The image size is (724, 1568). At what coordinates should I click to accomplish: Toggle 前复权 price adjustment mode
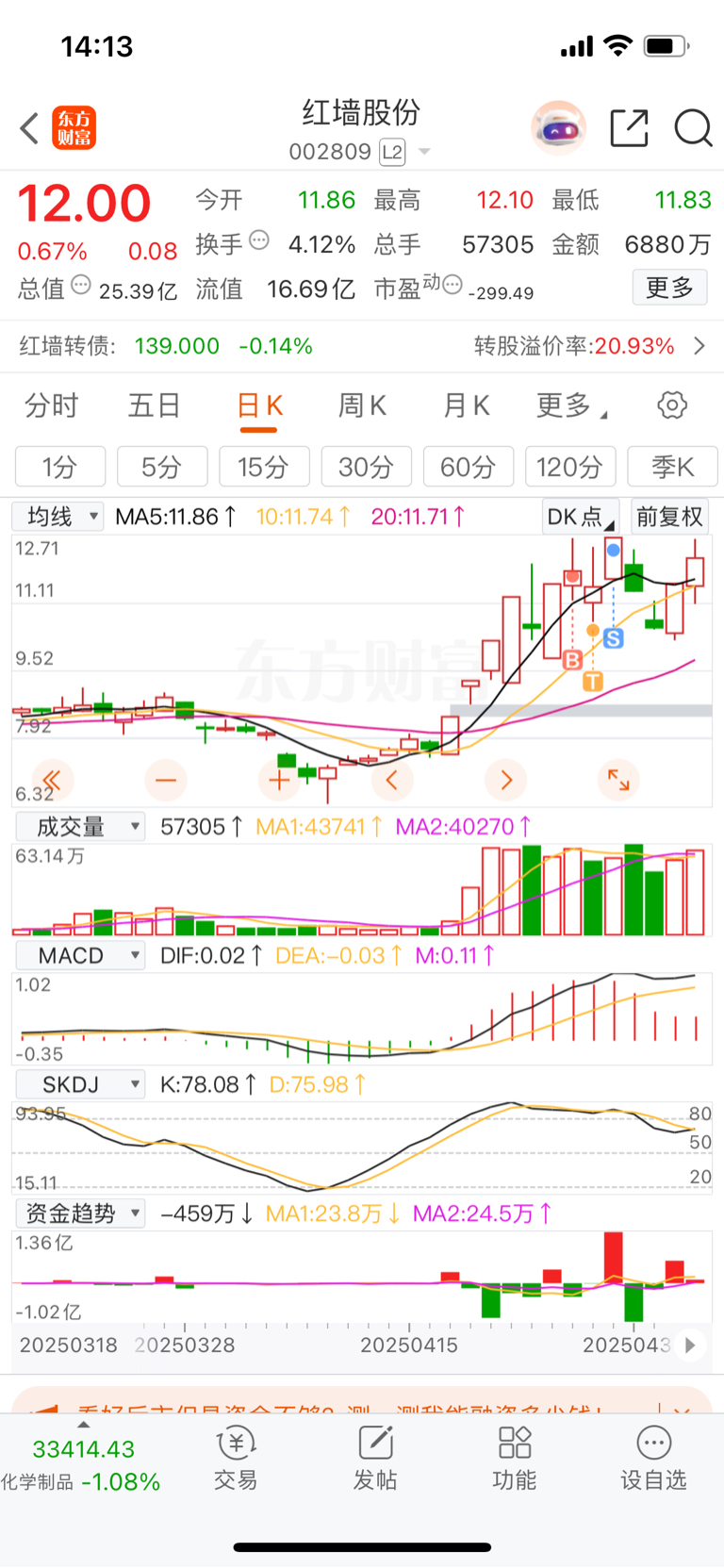[x=669, y=517]
